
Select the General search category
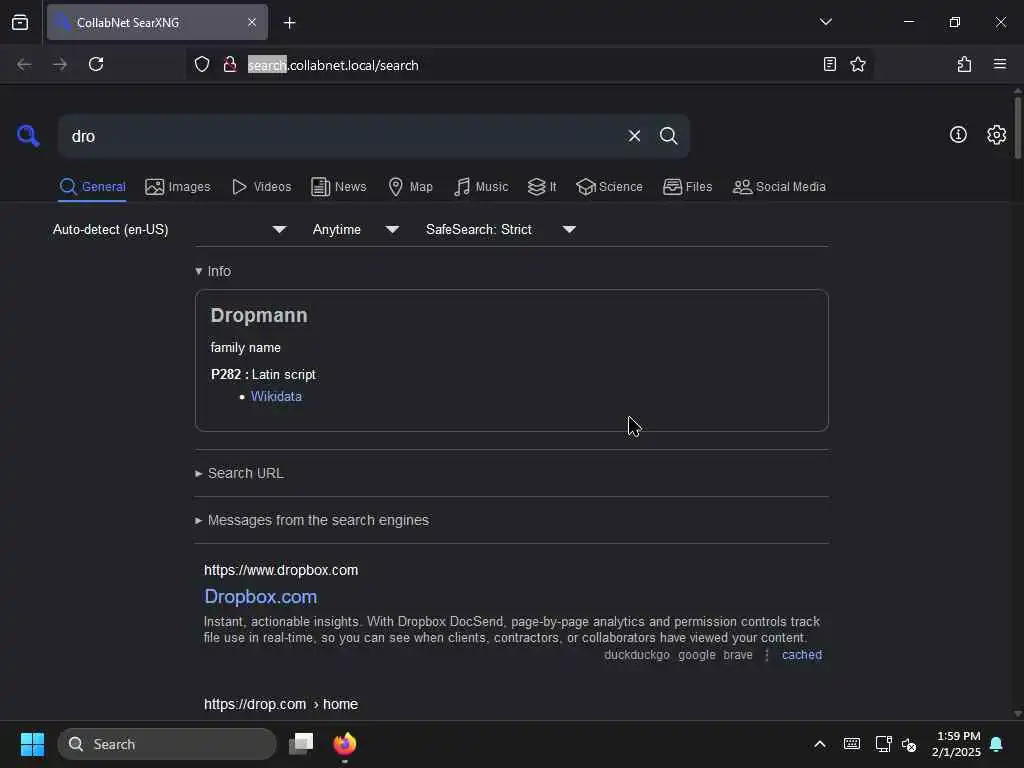click(x=92, y=187)
